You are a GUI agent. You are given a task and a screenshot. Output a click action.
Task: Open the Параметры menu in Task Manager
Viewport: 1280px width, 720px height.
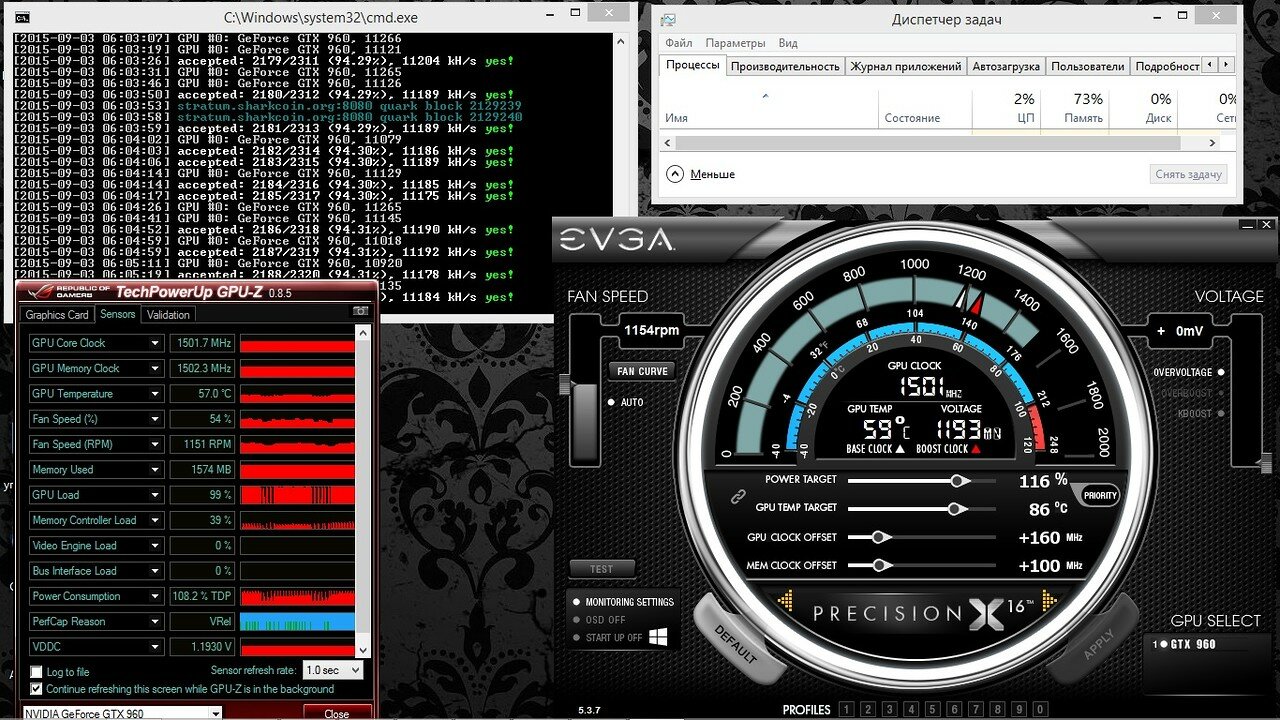tap(735, 43)
